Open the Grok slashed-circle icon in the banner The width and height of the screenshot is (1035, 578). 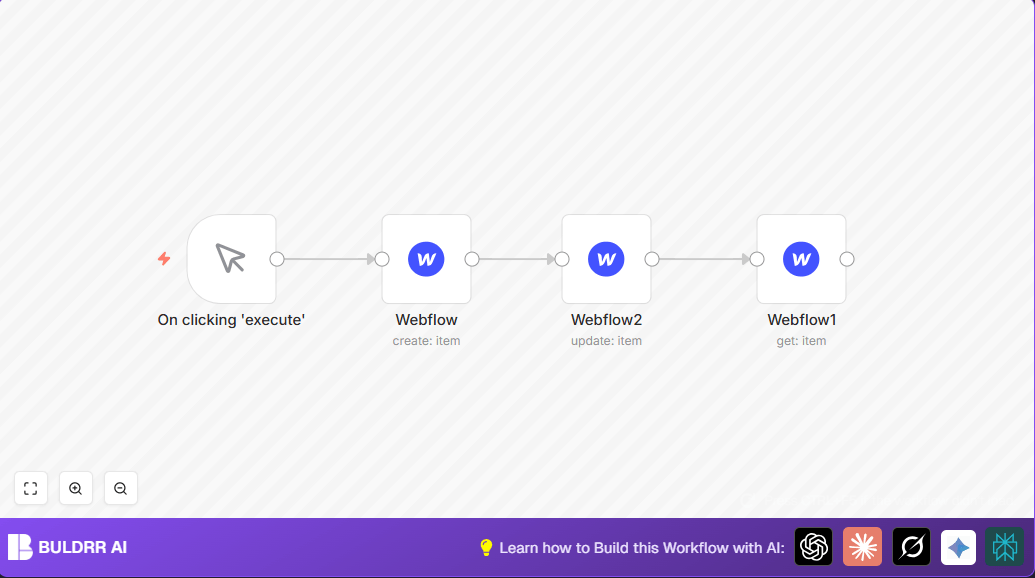tap(912, 547)
